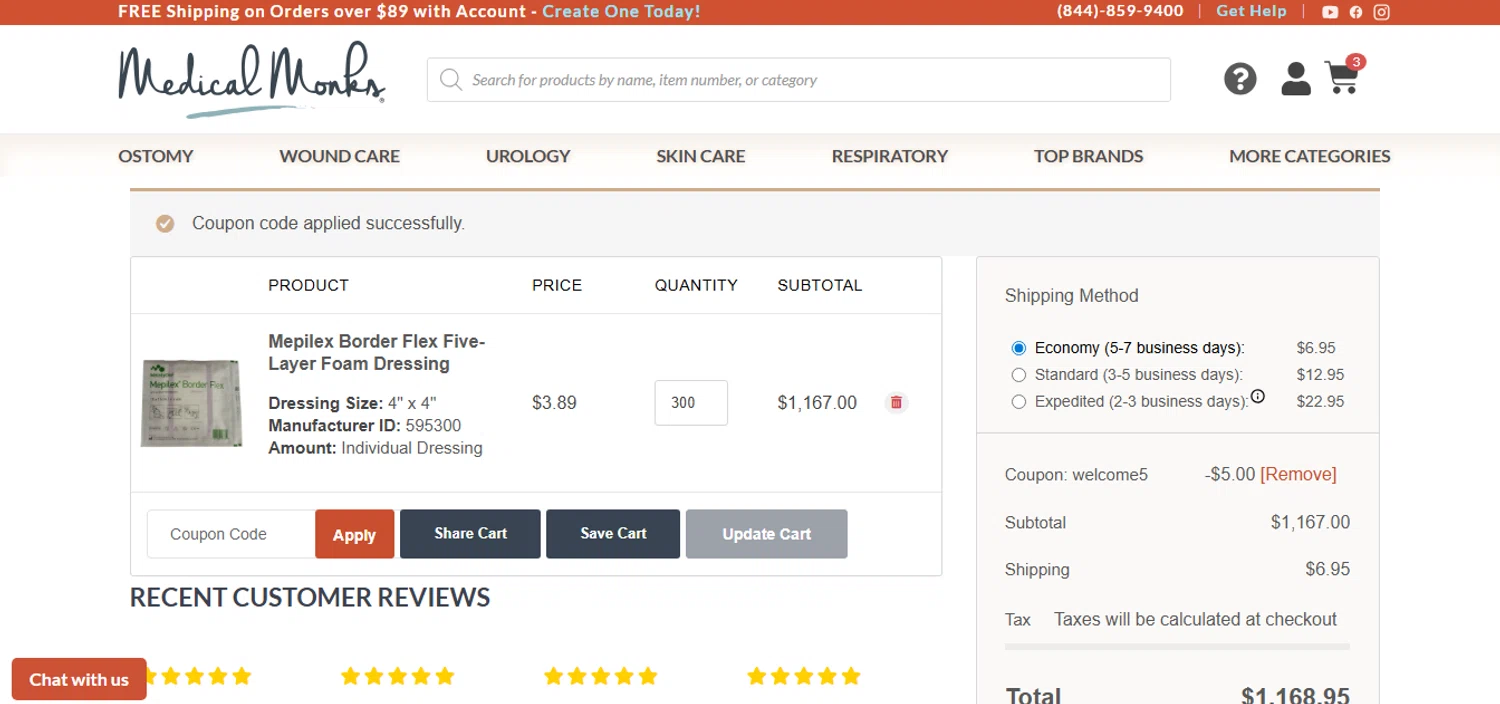The width and height of the screenshot is (1500, 704).
Task: Click the Recent Customer Reviews heading
Action: (310, 598)
